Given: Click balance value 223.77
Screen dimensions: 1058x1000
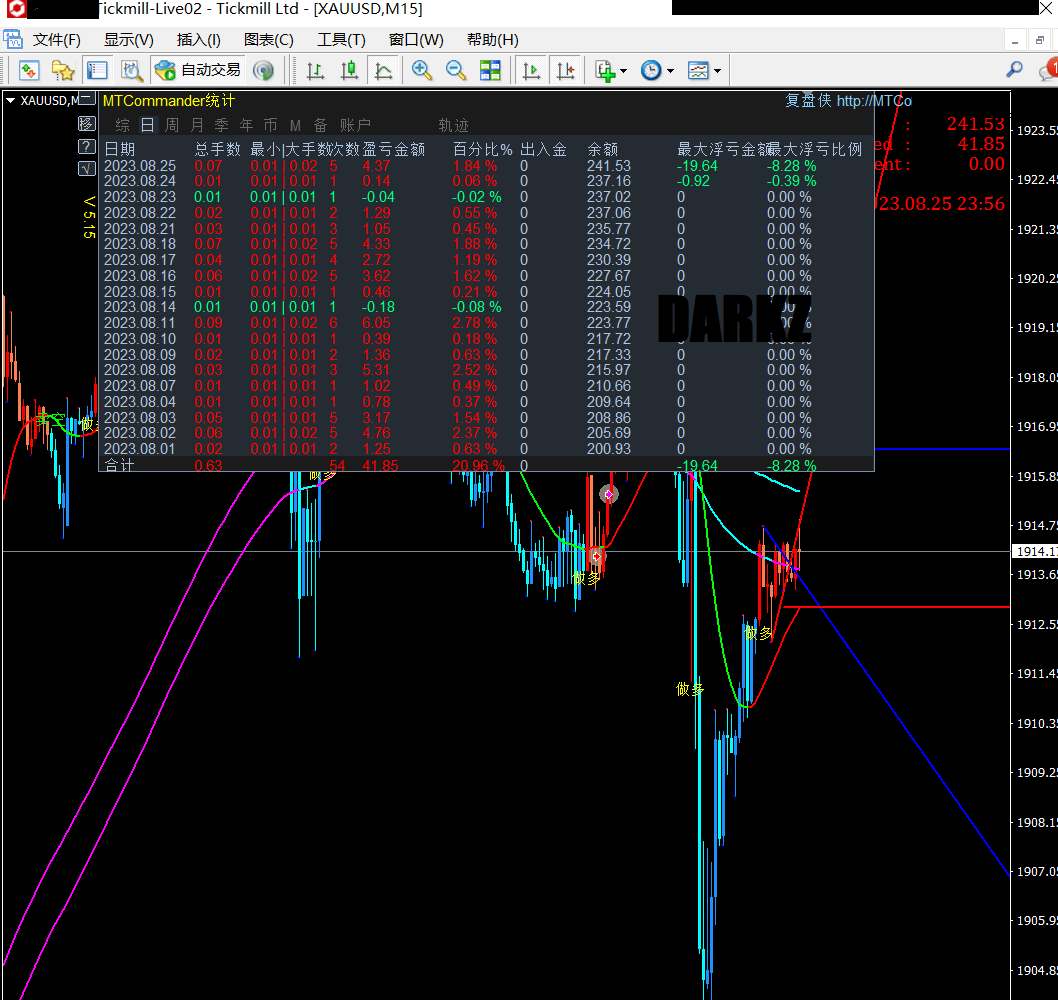Looking at the screenshot, I should [609, 323].
